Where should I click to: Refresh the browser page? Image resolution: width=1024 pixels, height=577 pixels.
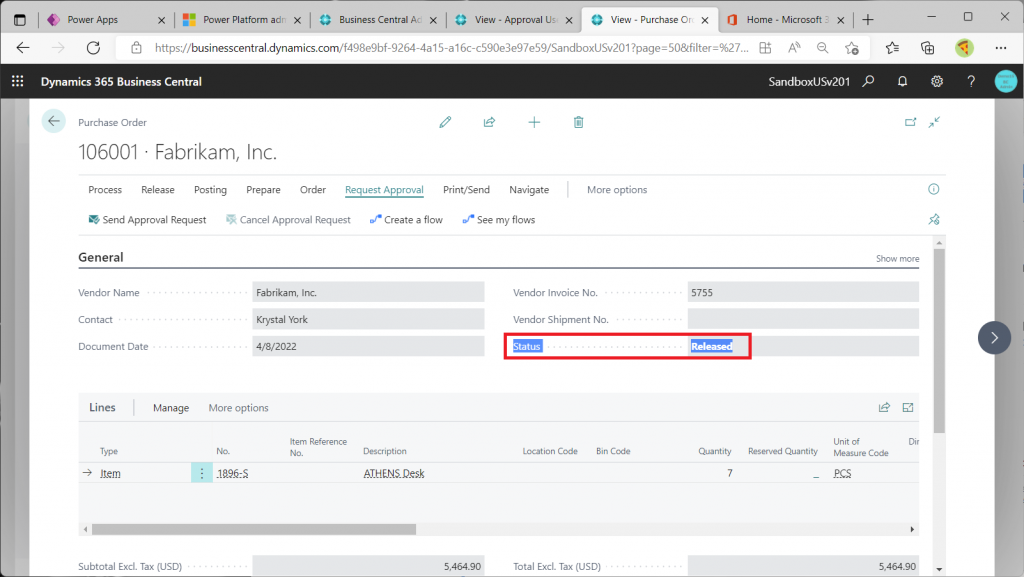pyautogui.click(x=93, y=48)
